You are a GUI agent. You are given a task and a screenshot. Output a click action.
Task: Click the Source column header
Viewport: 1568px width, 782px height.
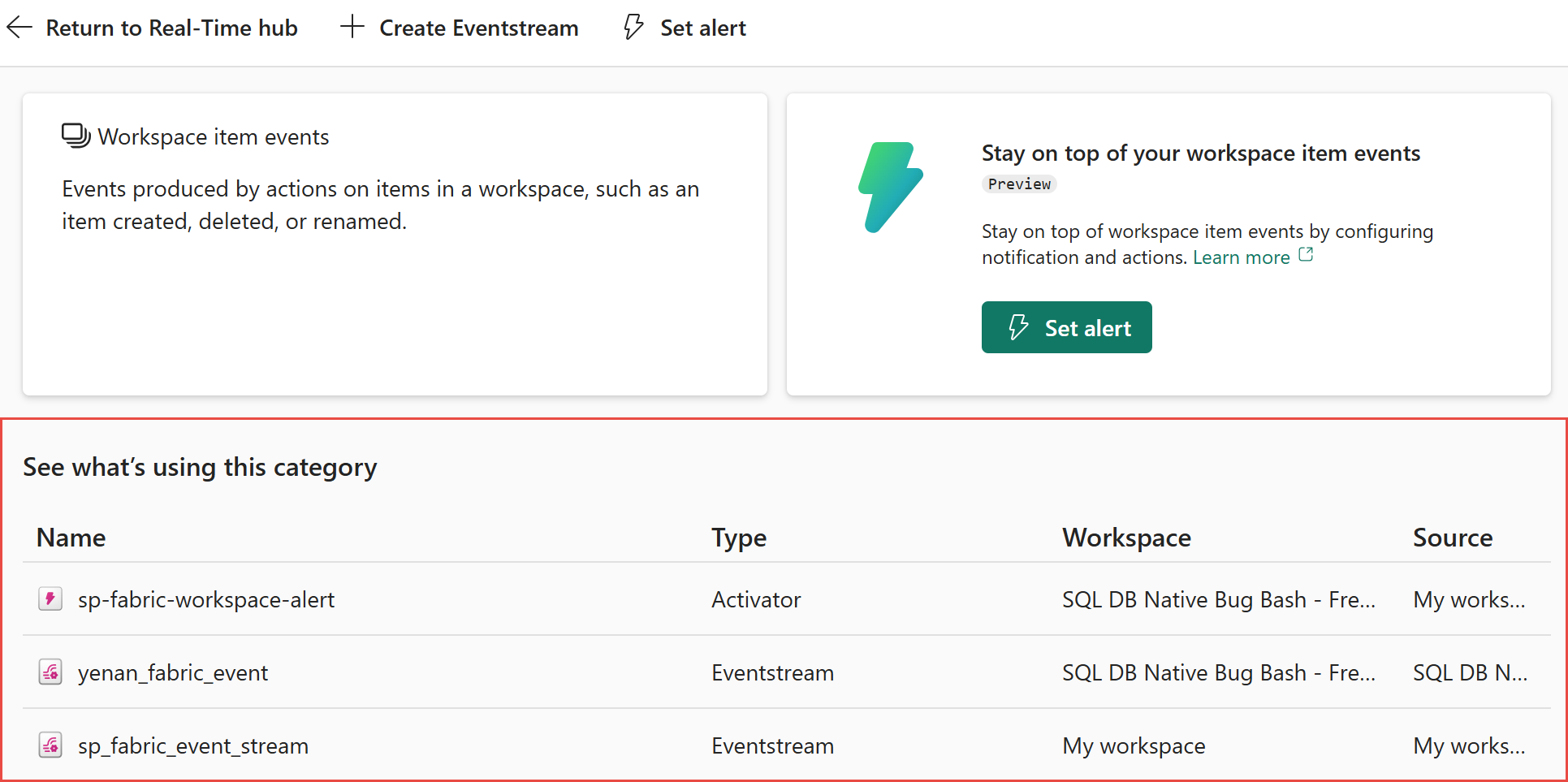tap(1453, 537)
